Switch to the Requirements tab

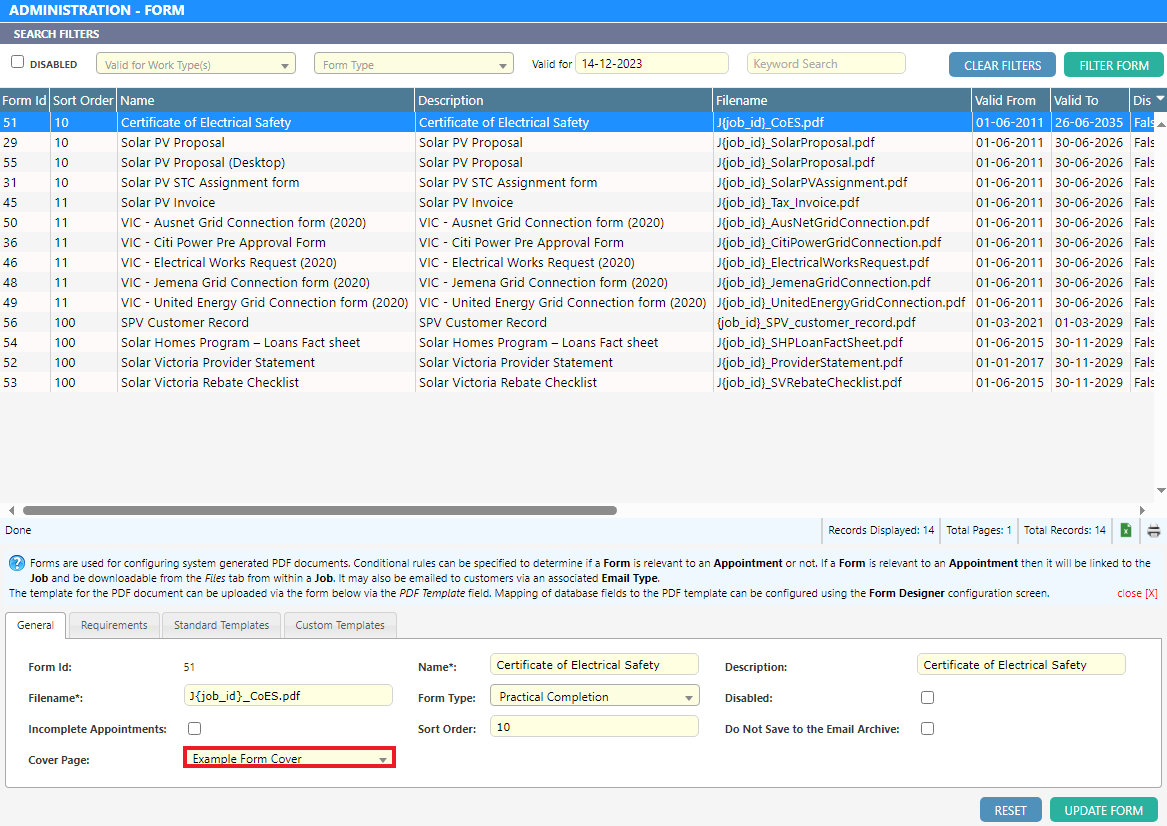coord(114,625)
